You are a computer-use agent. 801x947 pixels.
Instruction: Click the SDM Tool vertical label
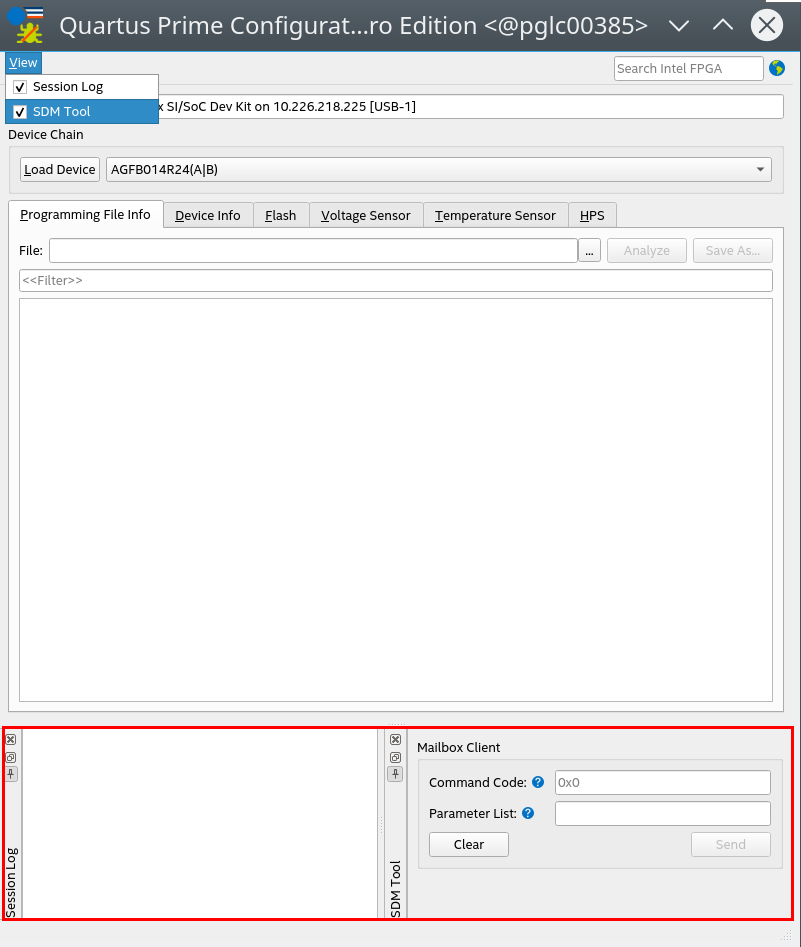click(x=396, y=889)
